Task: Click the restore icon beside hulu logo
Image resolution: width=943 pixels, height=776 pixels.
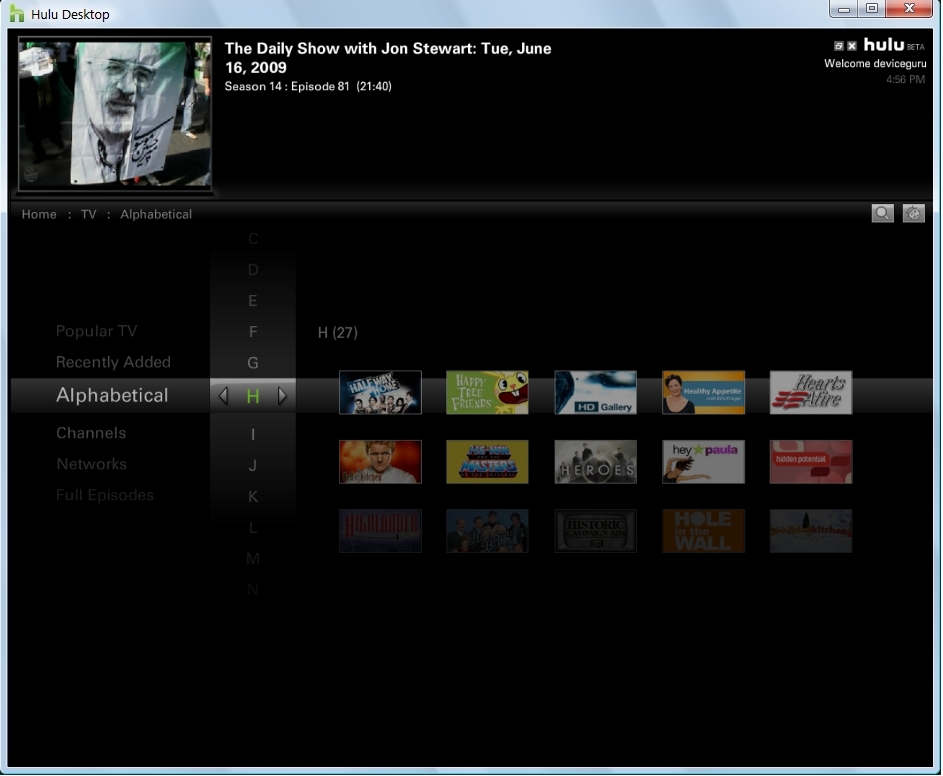Action: [839, 46]
